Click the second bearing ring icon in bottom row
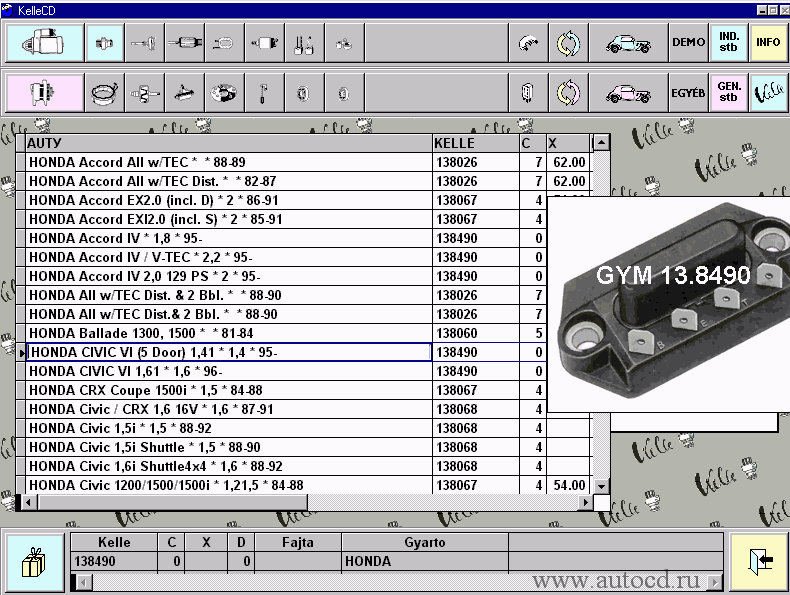 click(344, 93)
